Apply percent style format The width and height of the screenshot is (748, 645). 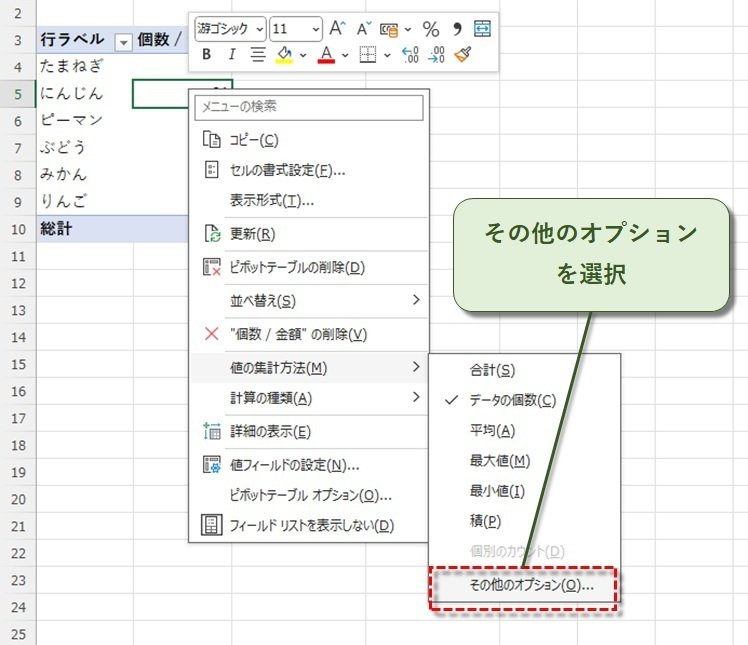(x=431, y=29)
